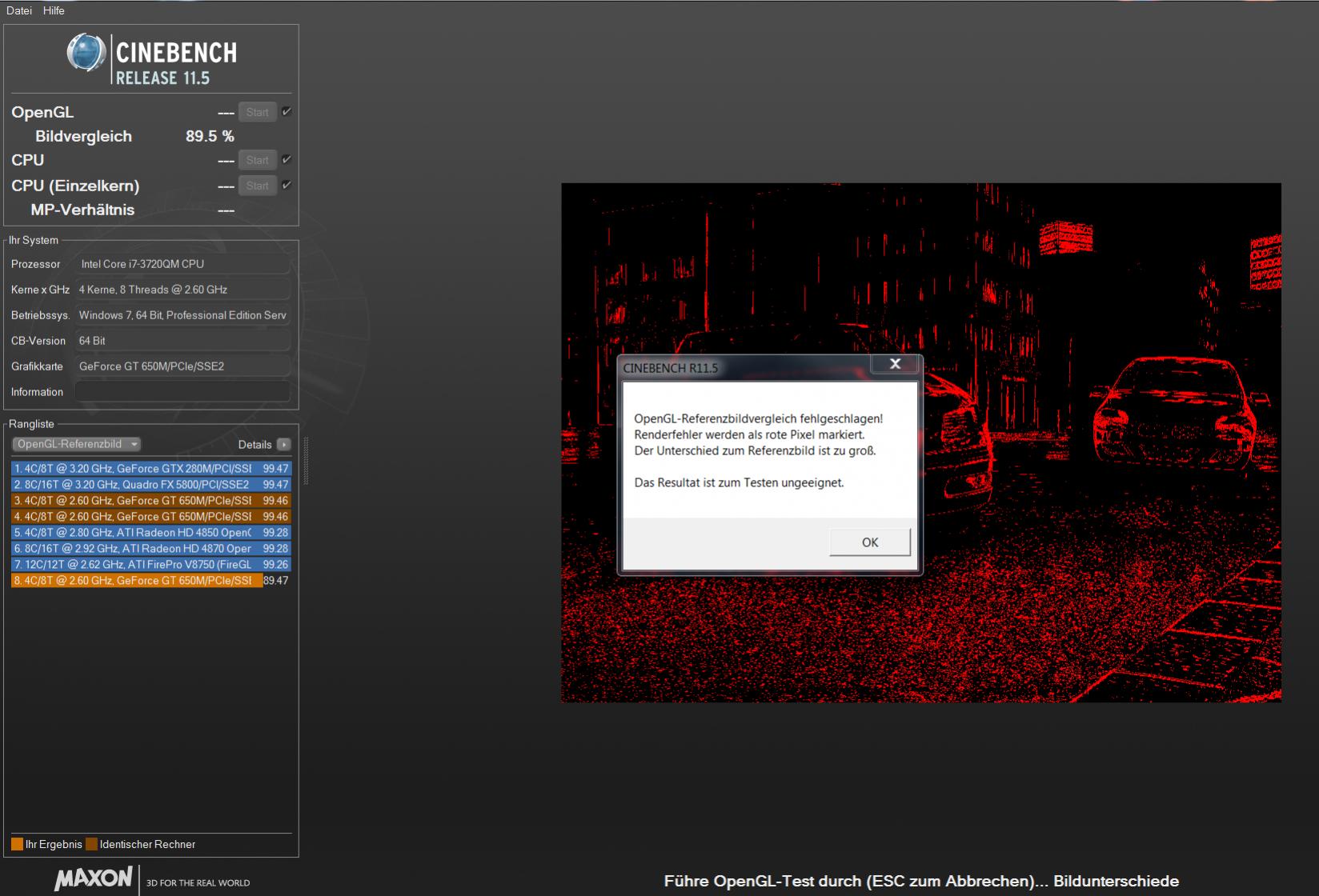Toggle the CPU (Einzelkern) checkbox
Image resolution: width=1319 pixels, height=896 pixels.
pos(287,186)
